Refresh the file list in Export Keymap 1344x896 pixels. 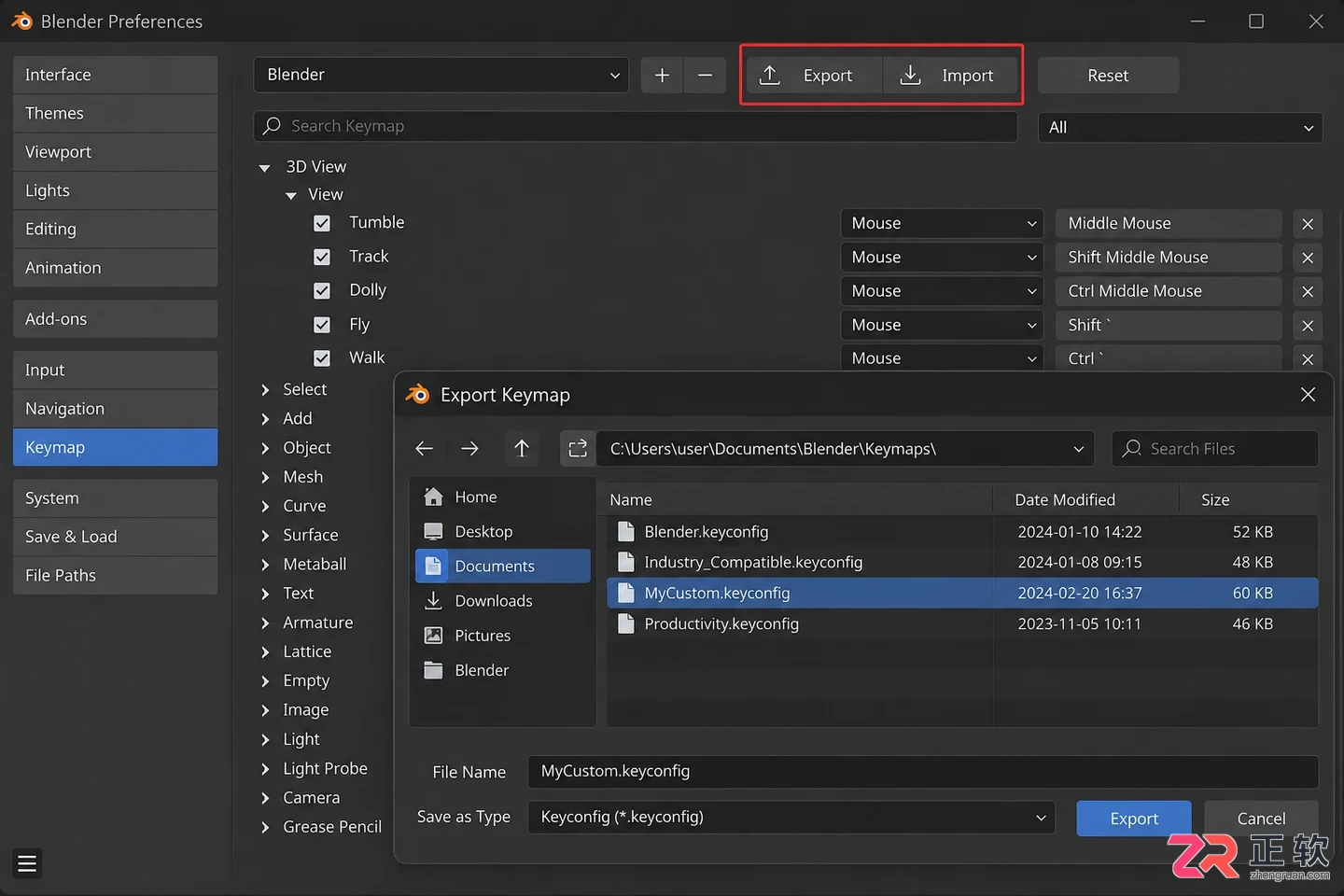click(x=578, y=449)
